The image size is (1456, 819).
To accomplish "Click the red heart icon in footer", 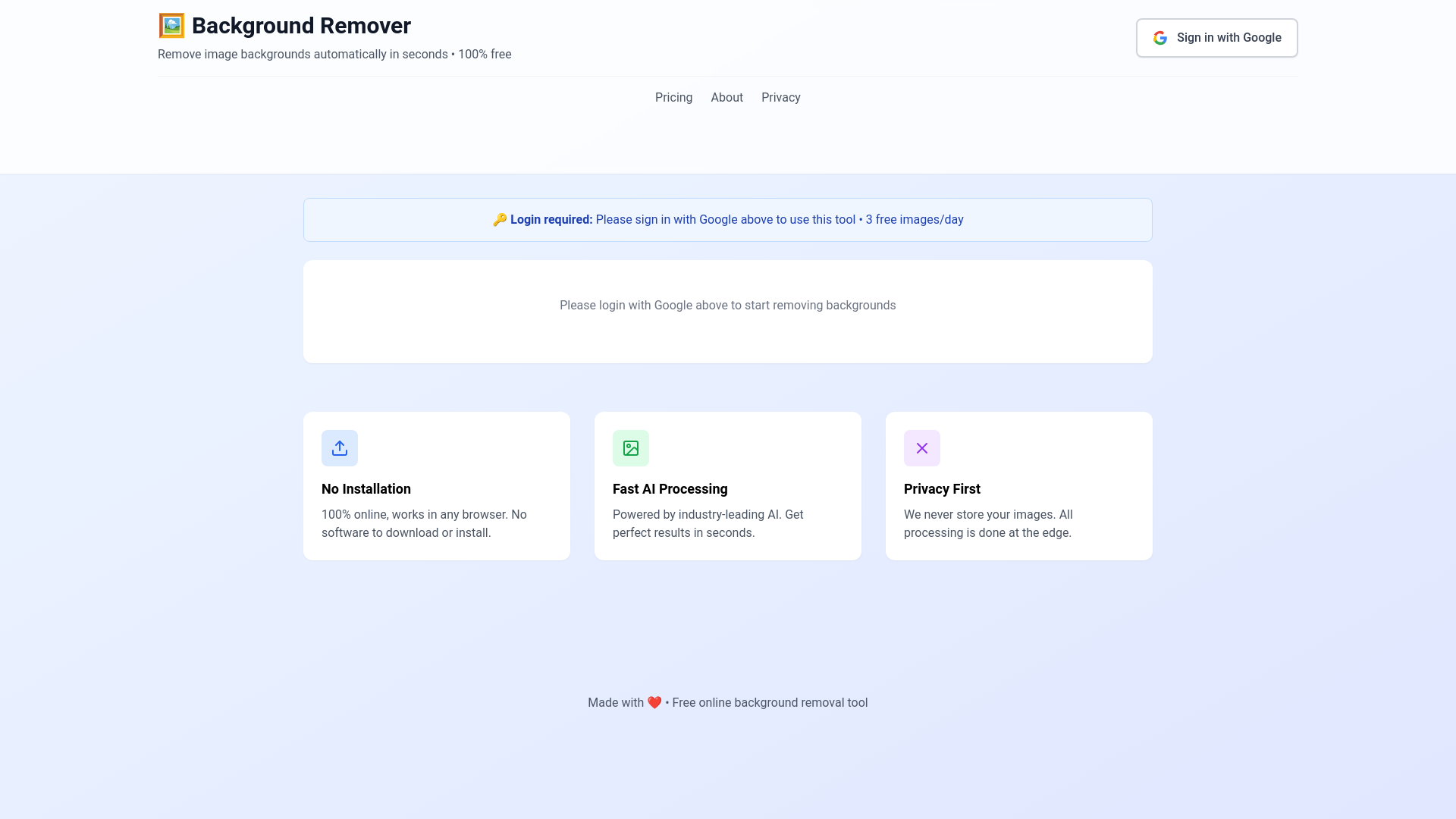I will point(654,703).
